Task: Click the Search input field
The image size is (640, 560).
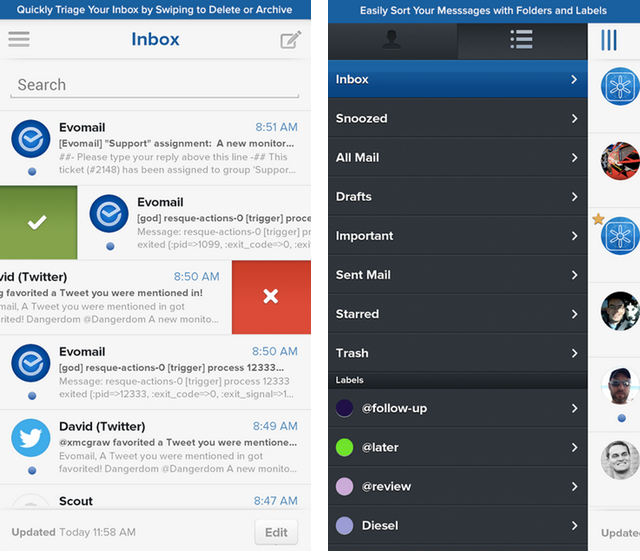Action: point(155,85)
